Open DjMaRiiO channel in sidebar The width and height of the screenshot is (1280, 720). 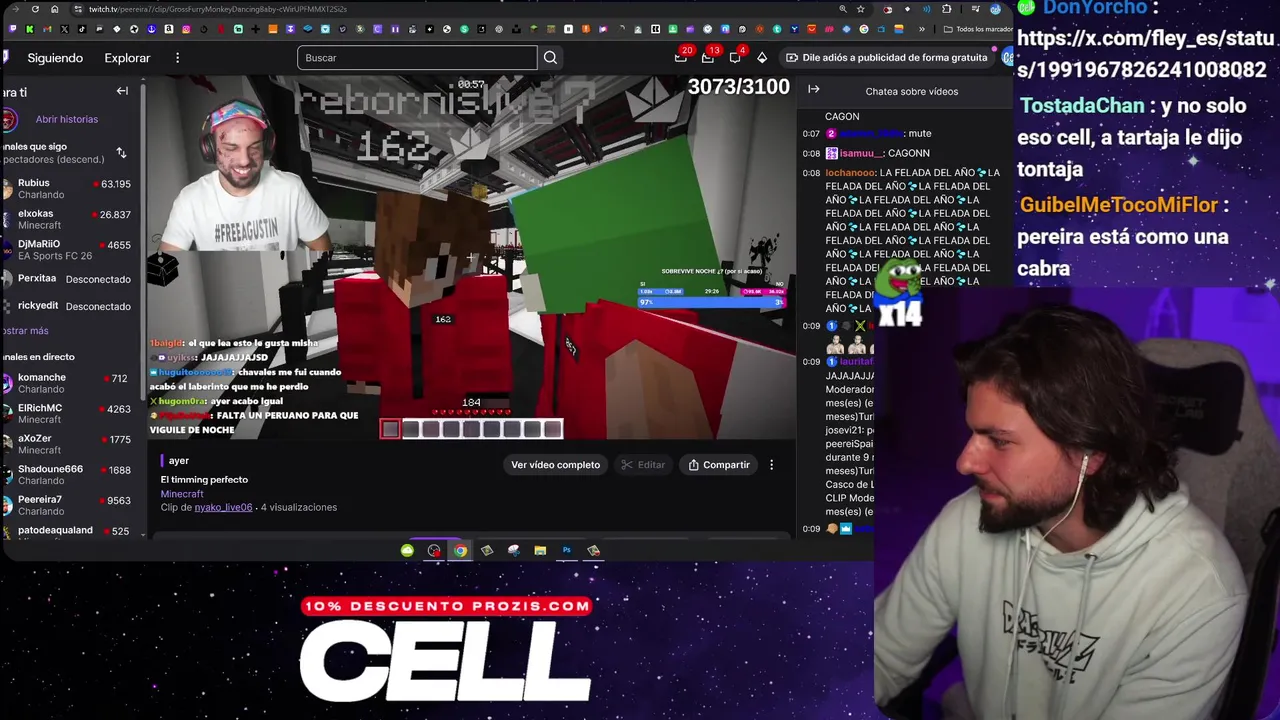click(x=67, y=249)
